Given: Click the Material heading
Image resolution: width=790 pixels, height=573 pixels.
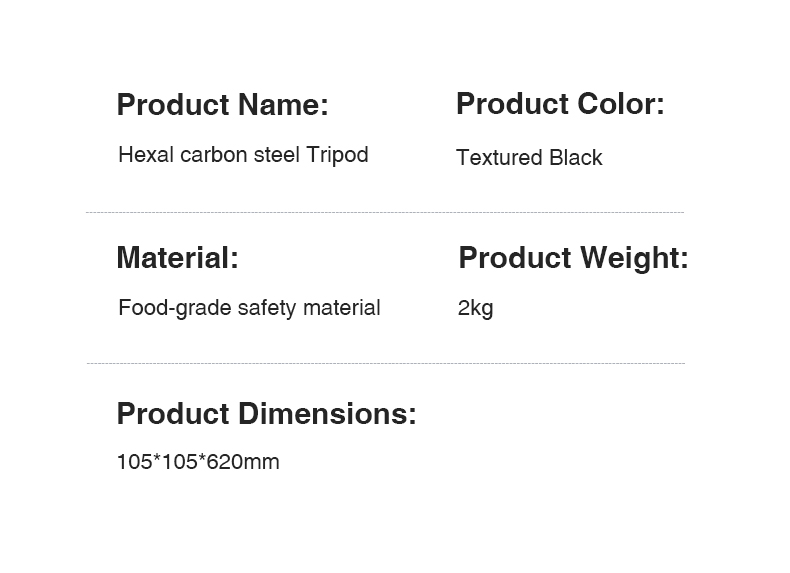Looking at the screenshot, I should [x=177, y=258].
